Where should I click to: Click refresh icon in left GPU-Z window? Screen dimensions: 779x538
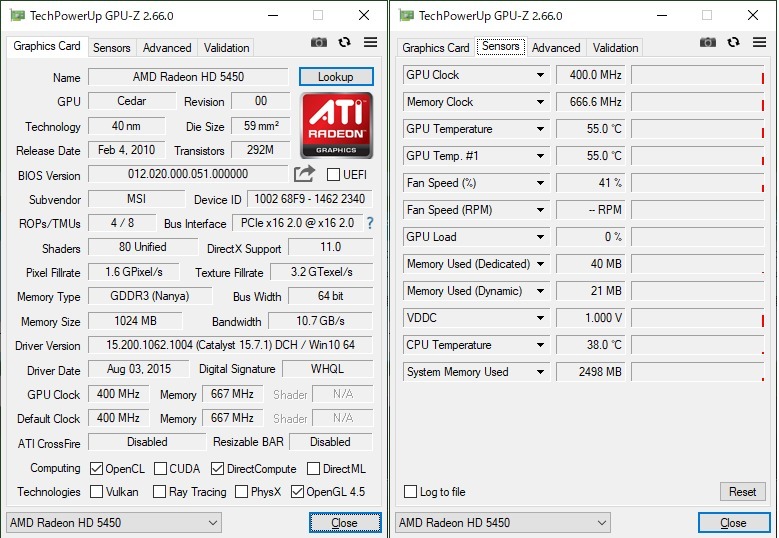coord(344,42)
